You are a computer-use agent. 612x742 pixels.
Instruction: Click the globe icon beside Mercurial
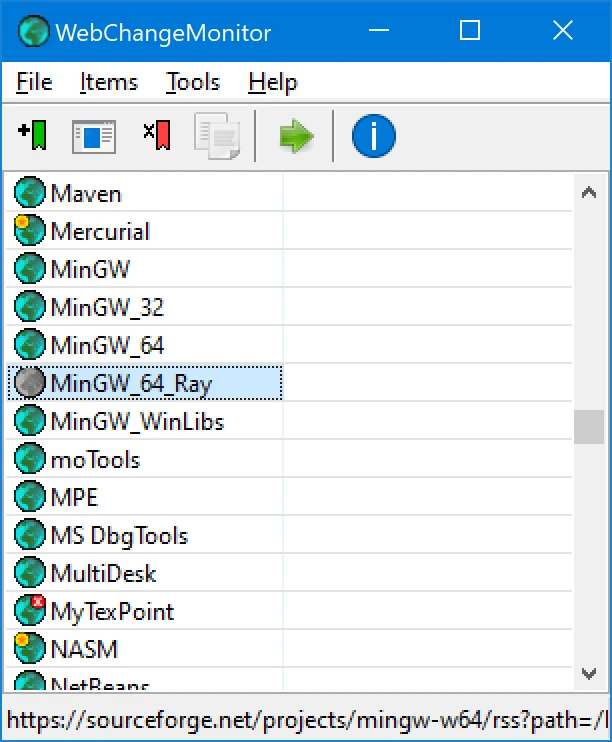pyautogui.click(x=29, y=230)
